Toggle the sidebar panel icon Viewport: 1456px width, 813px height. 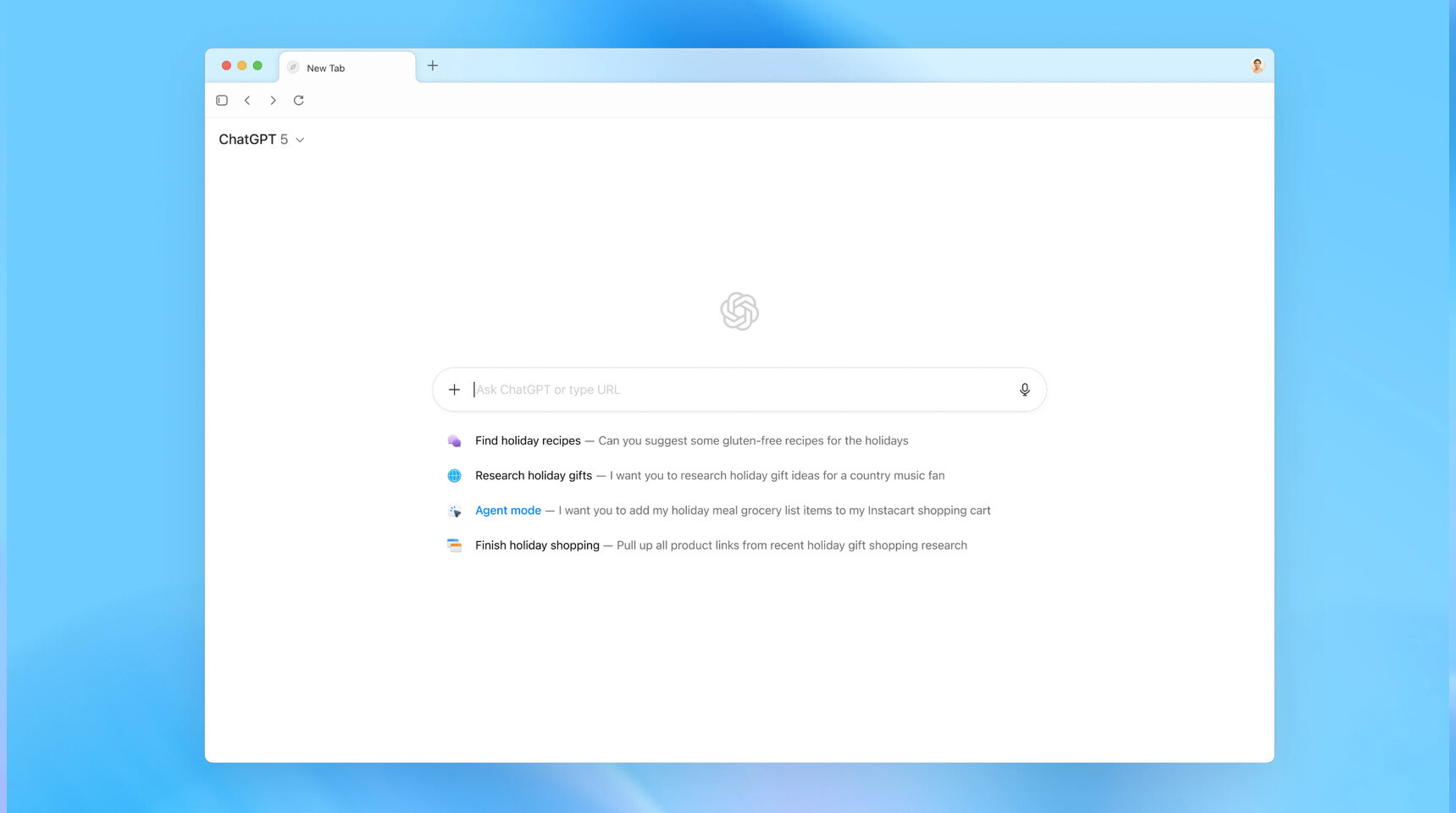pyautogui.click(x=222, y=100)
